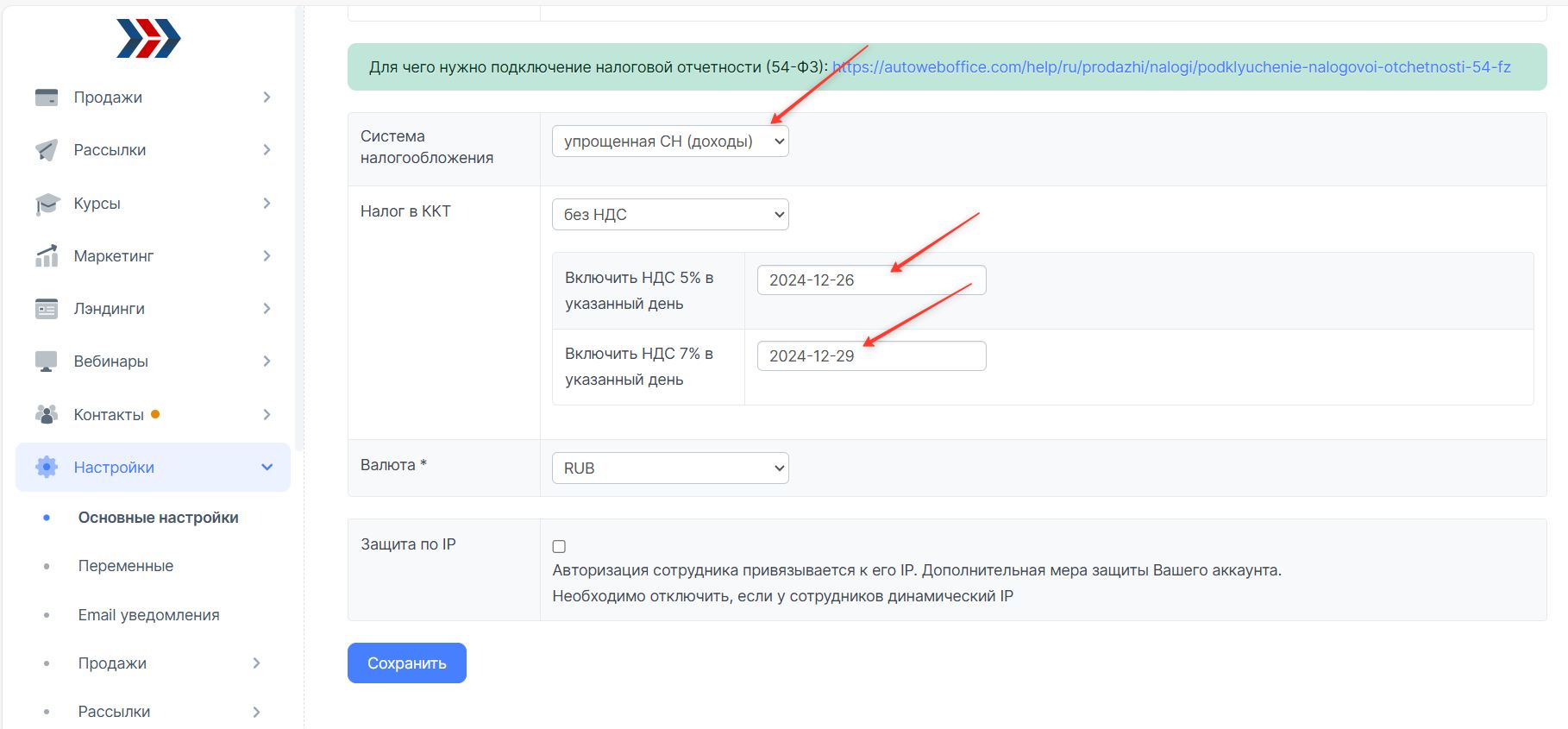Enable the Защита по IP checkbox
This screenshot has height=729, width=1568.
pos(559,546)
